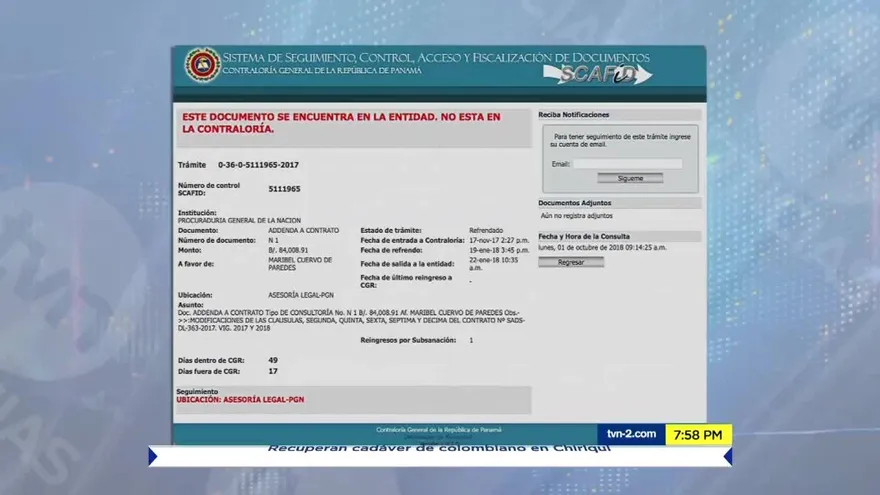Click exit date '22-ene-18 10:35 a.m.'
Image resolution: width=880 pixels, height=495 pixels.
coord(494,264)
